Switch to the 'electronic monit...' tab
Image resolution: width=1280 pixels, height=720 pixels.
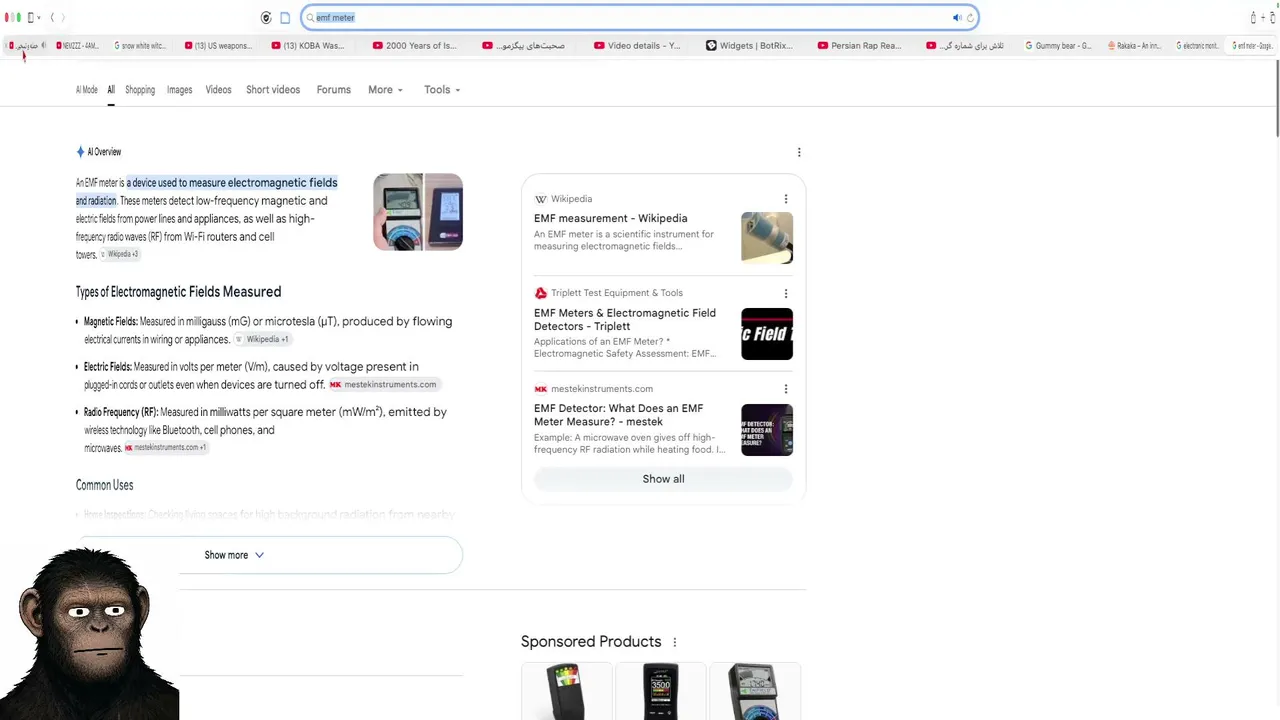click(x=1197, y=45)
